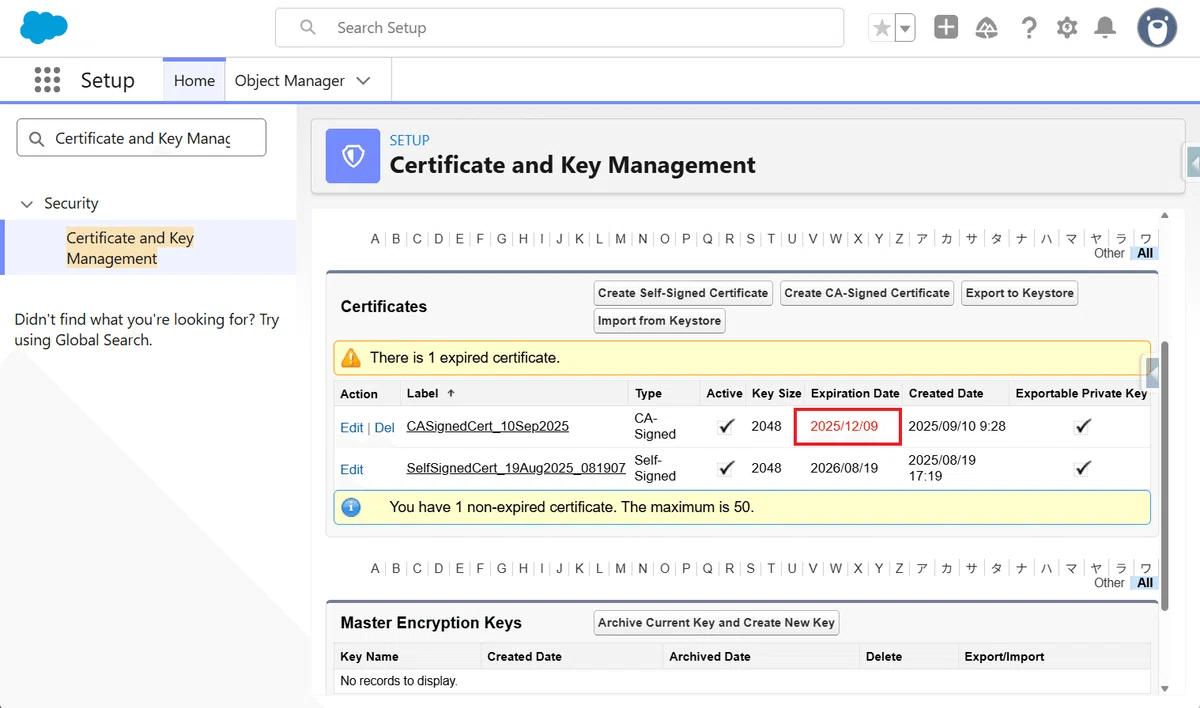
Task: Click the Key Name column header
Action: [369, 657]
